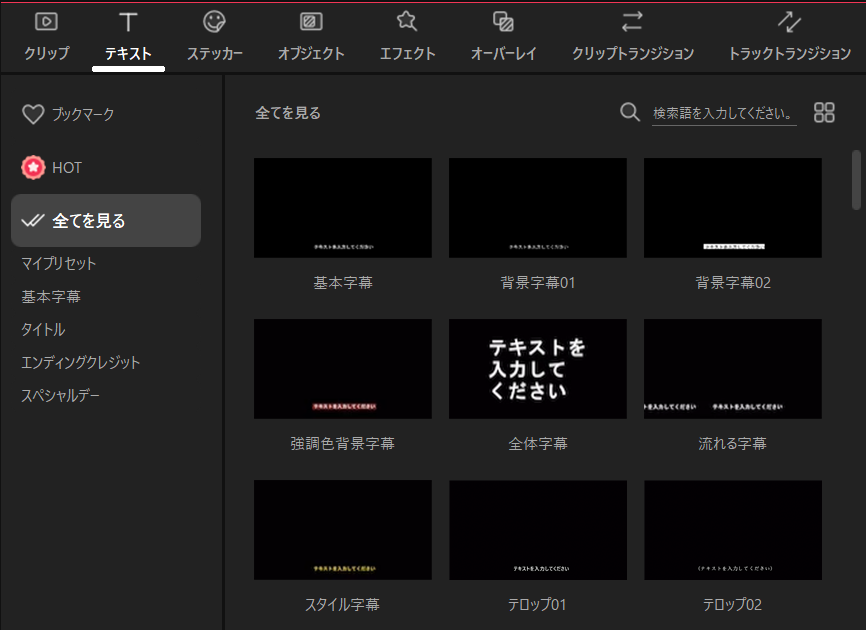Select the 全体字幕 preset thumbnail
This screenshot has width=866, height=630.
537,369
